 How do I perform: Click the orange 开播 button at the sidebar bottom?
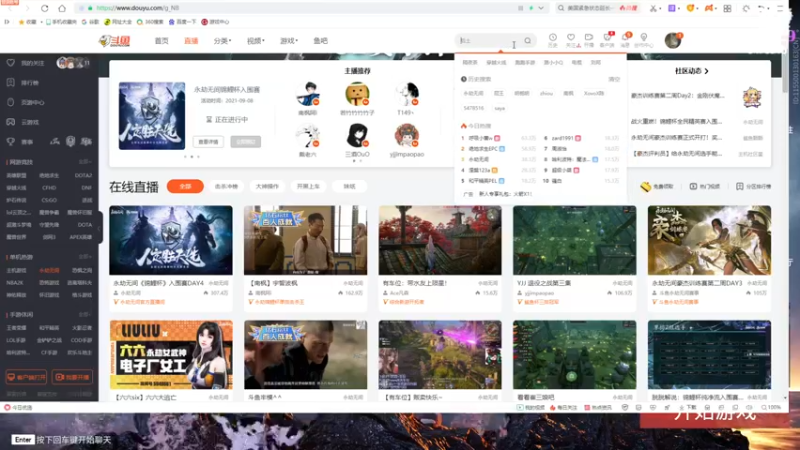tap(72, 377)
